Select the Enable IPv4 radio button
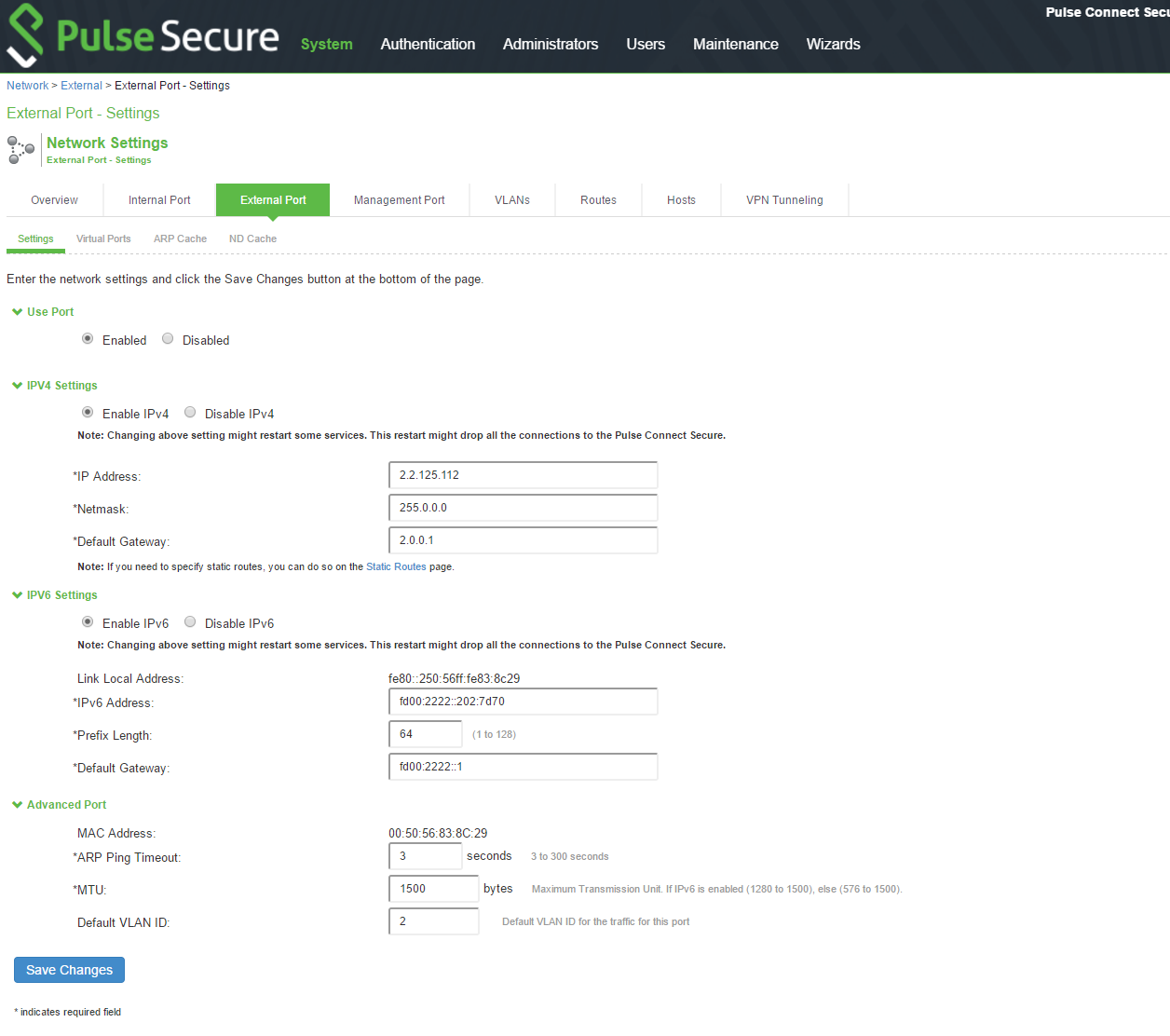This screenshot has width=1170, height=1036. coord(88,413)
